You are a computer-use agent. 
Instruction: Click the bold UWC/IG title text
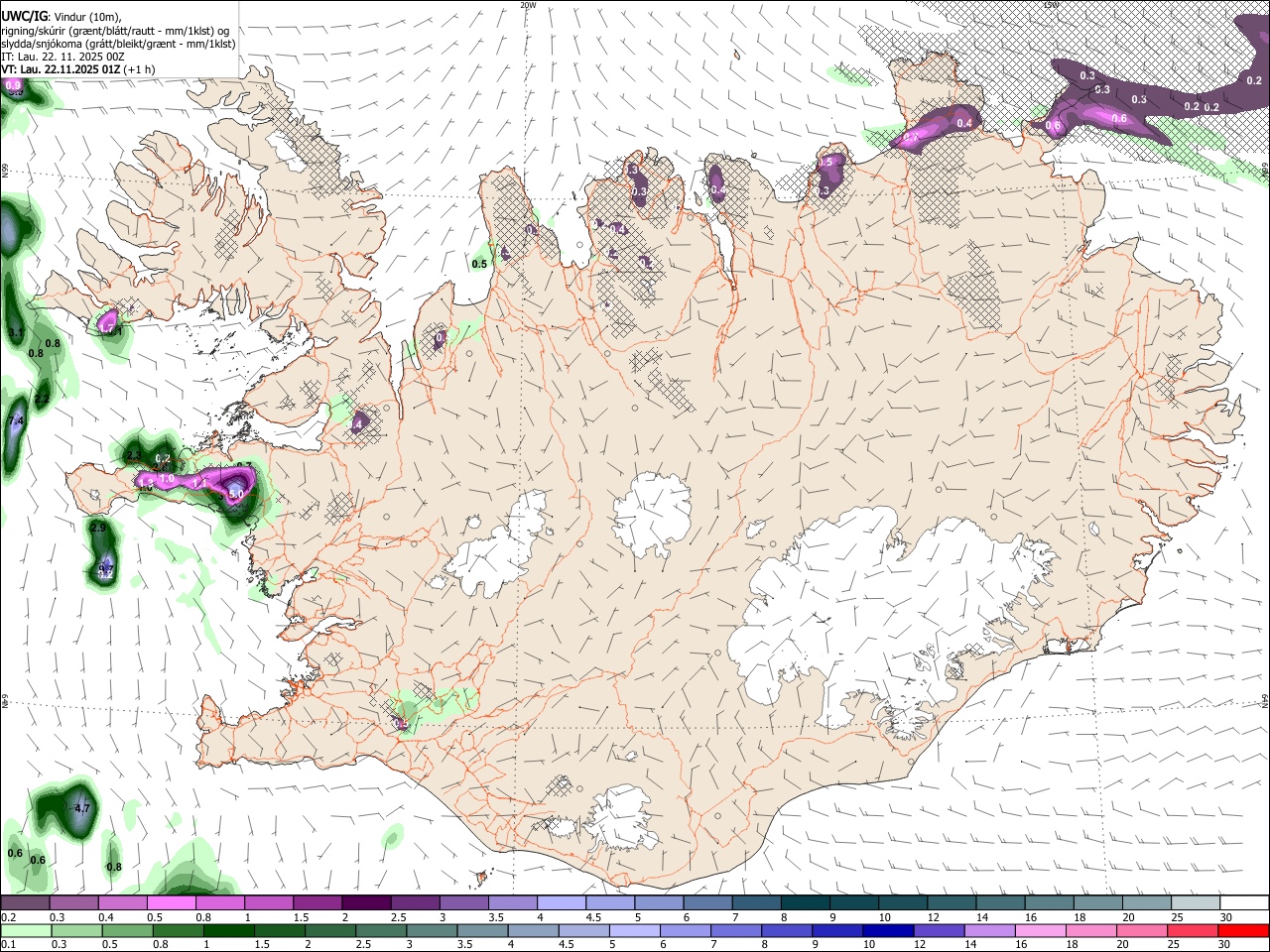click(24, 17)
